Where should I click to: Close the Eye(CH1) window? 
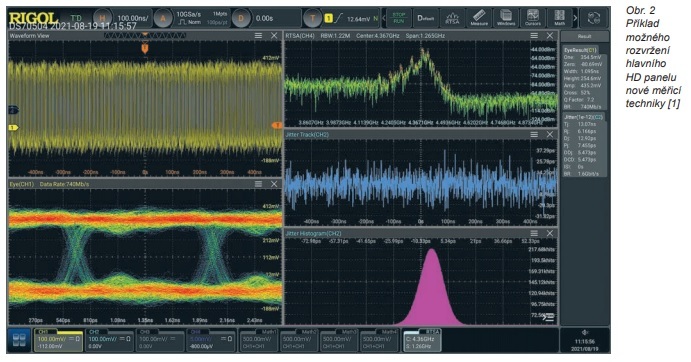(274, 184)
